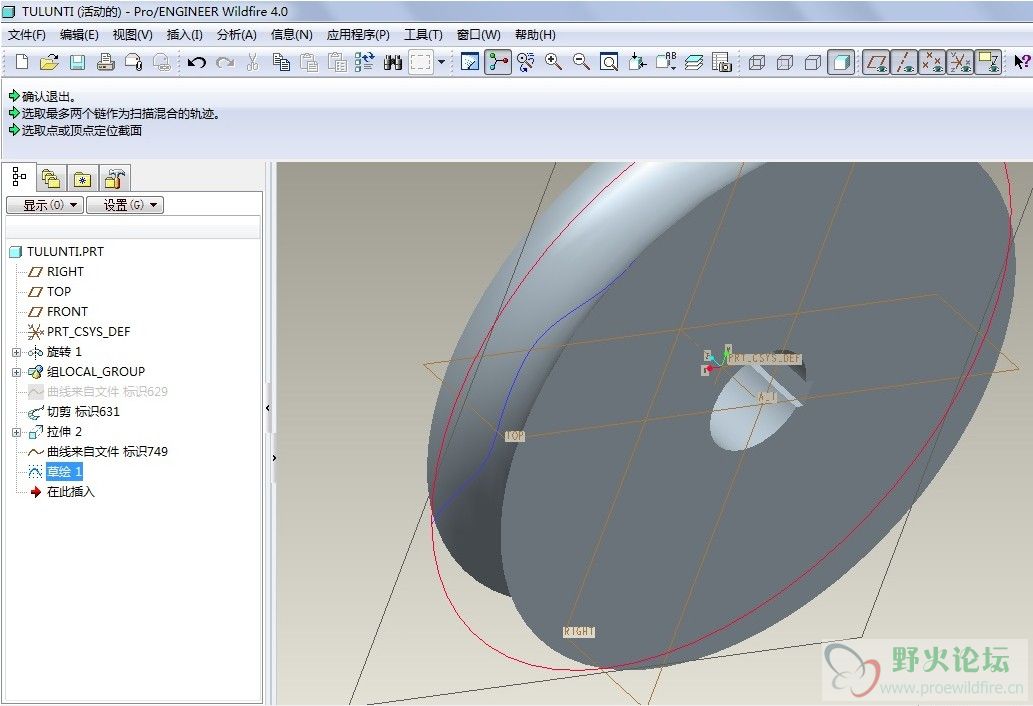1033x706 pixels.
Task: Click the Repaint screen icon
Action: 470,62
